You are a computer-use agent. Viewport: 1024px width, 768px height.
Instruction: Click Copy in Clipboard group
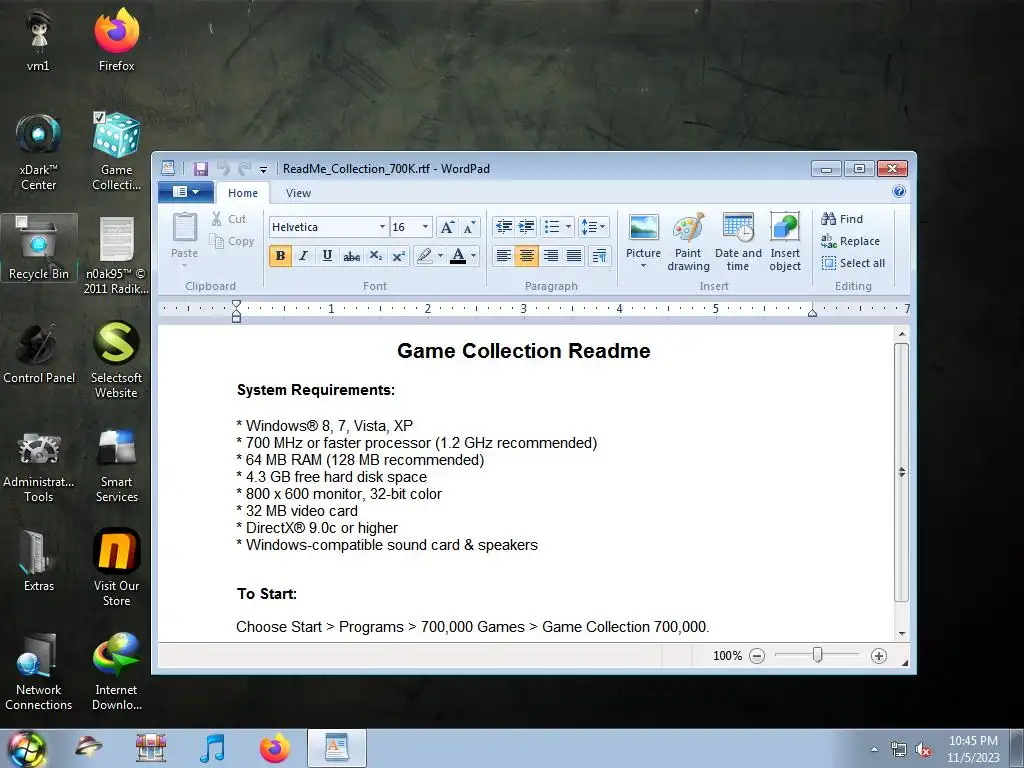click(231, 241)
